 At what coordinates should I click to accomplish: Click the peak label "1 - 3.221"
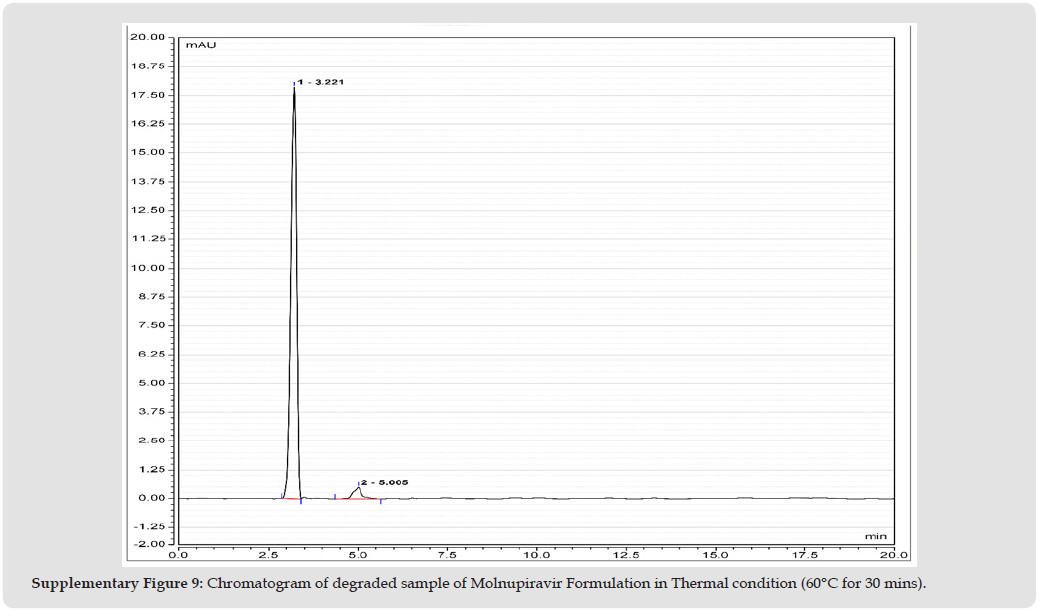coord(321,82)
